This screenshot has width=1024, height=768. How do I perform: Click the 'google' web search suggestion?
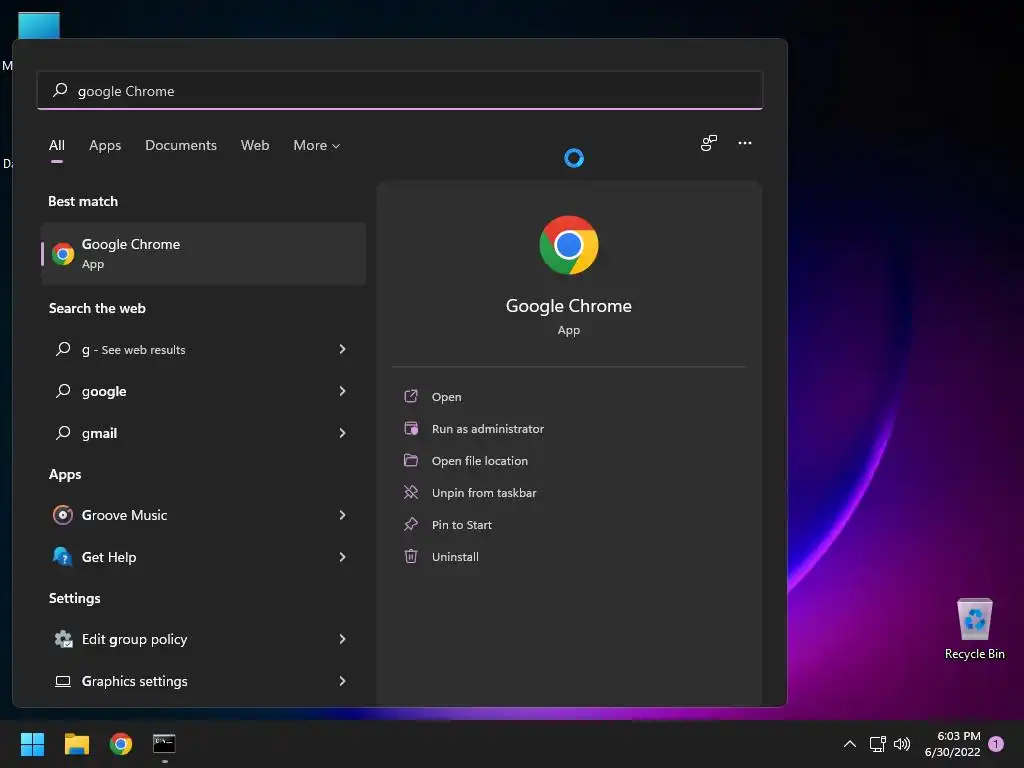104,391
